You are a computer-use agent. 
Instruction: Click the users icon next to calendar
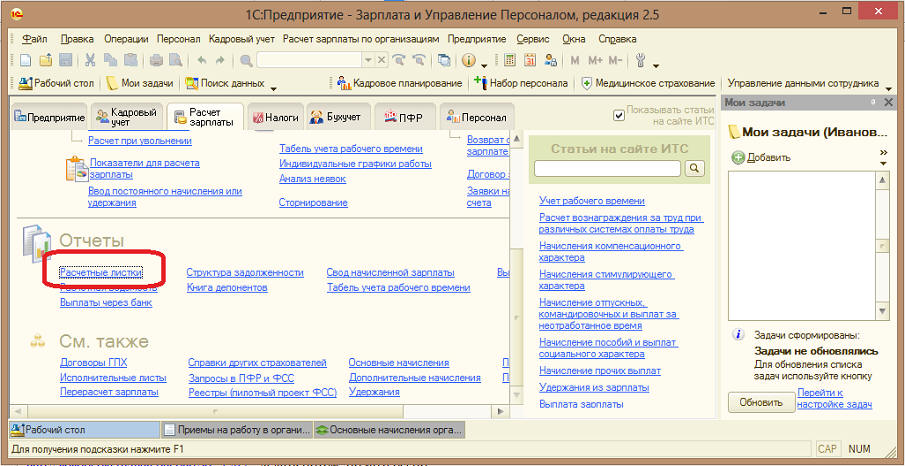pyautogui.click(x=551, y=60)
